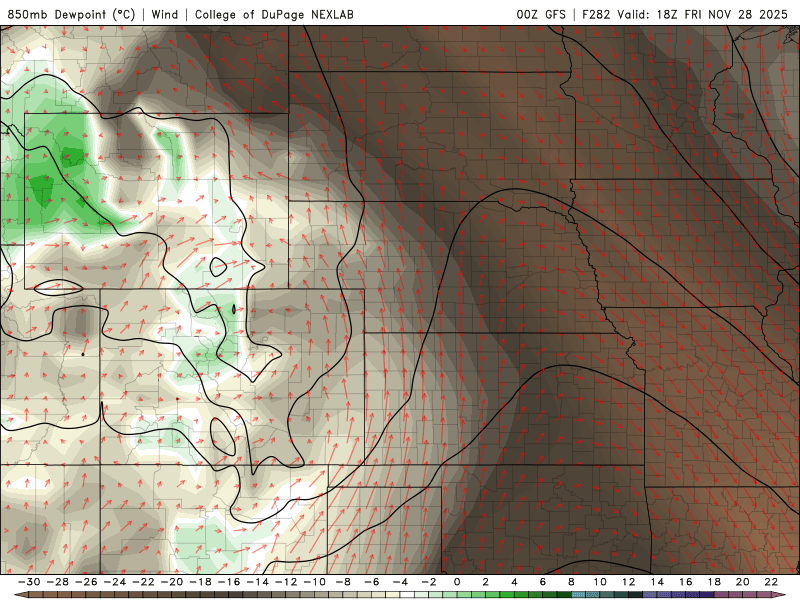Click the -30 legend value
Image resolution: width=800 pixels, height=600 pixels.
tap(29, 582)
